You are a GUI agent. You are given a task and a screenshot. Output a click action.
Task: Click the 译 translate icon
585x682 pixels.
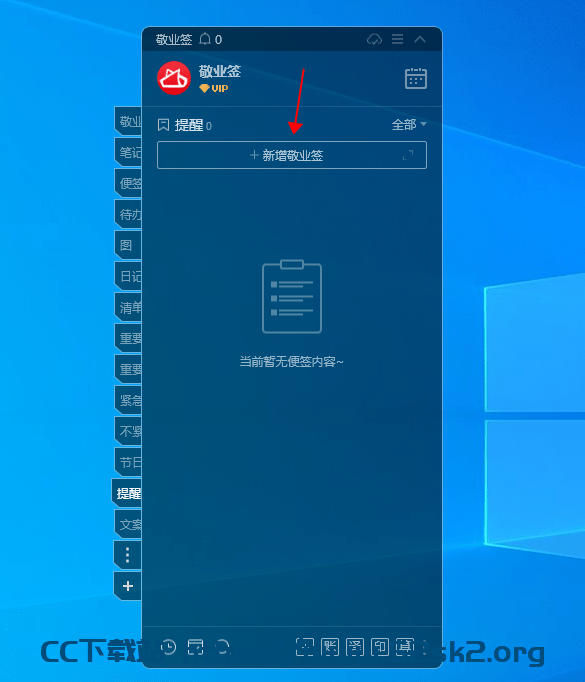point(355,647)
